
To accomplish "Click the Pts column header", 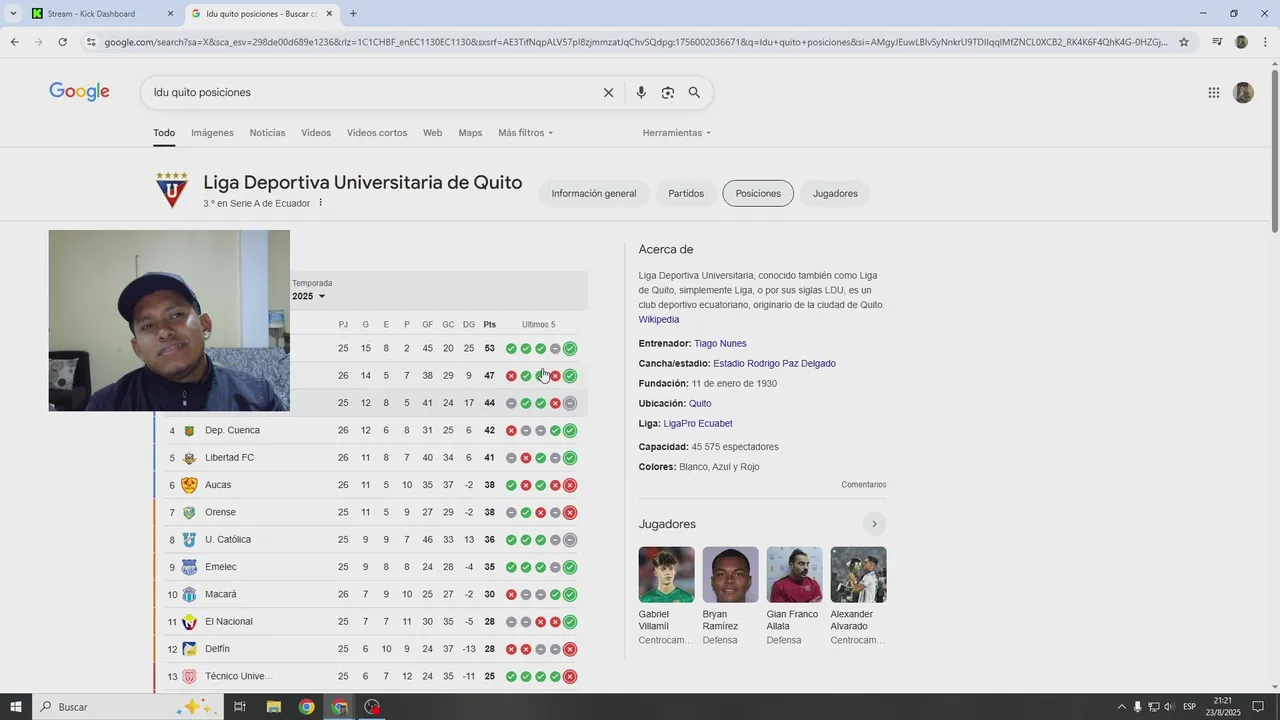I will [489, 325].
